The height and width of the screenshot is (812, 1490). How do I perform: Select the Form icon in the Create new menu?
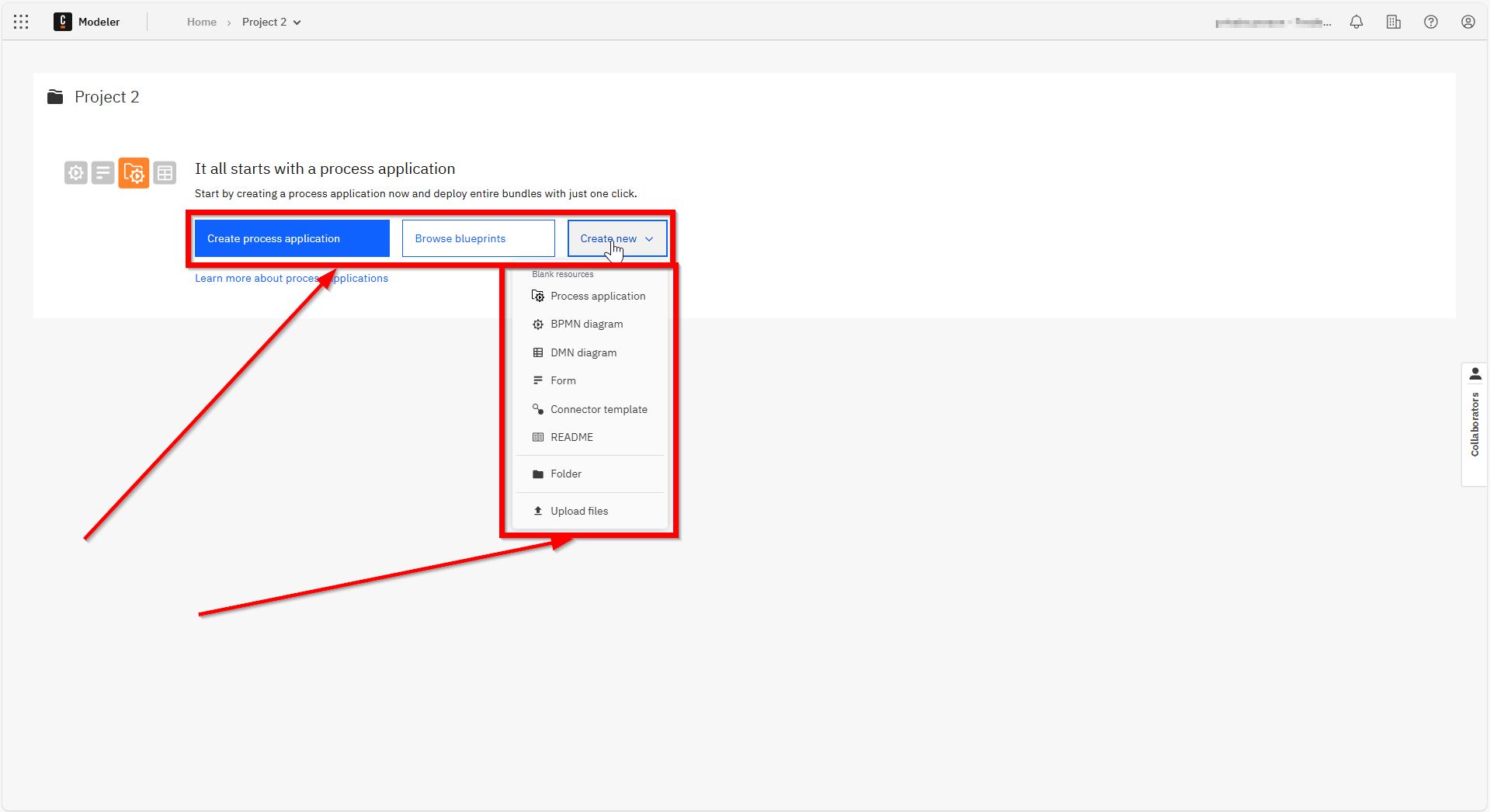point(537,380)
